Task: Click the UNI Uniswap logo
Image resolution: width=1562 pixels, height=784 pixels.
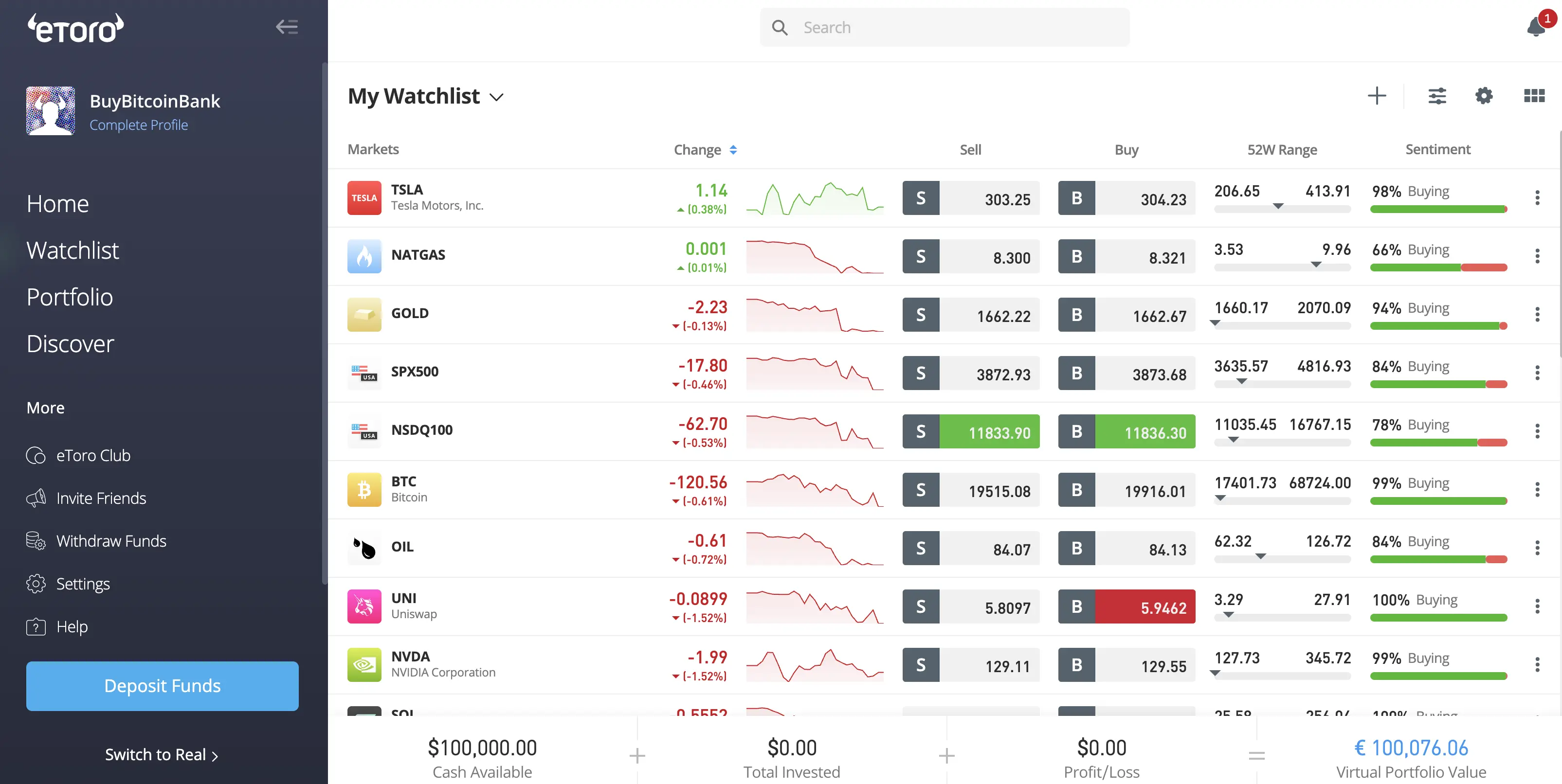Action: [x=364, y=606]
